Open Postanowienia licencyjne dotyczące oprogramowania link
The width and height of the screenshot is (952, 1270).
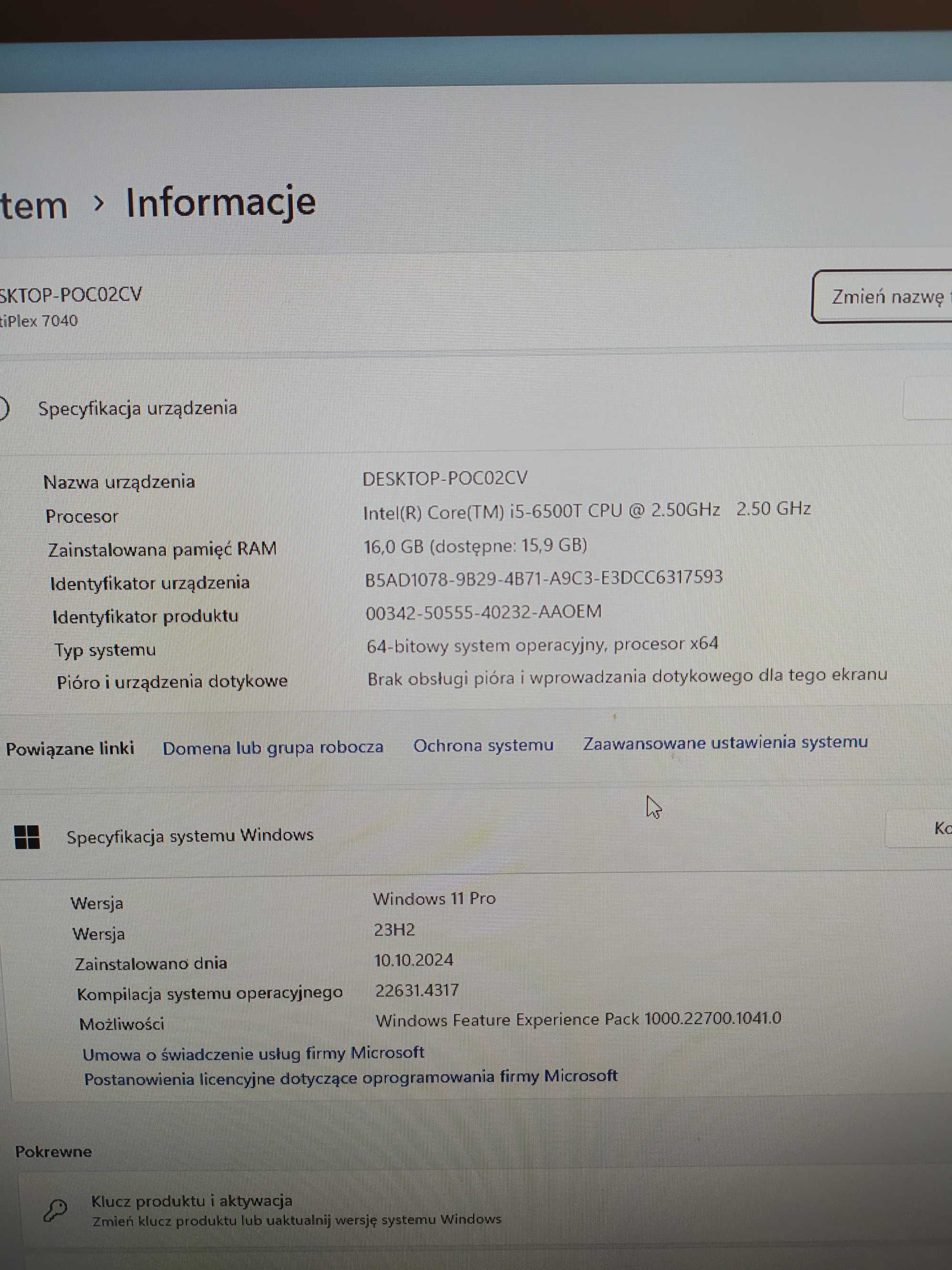click(351, 1077)
